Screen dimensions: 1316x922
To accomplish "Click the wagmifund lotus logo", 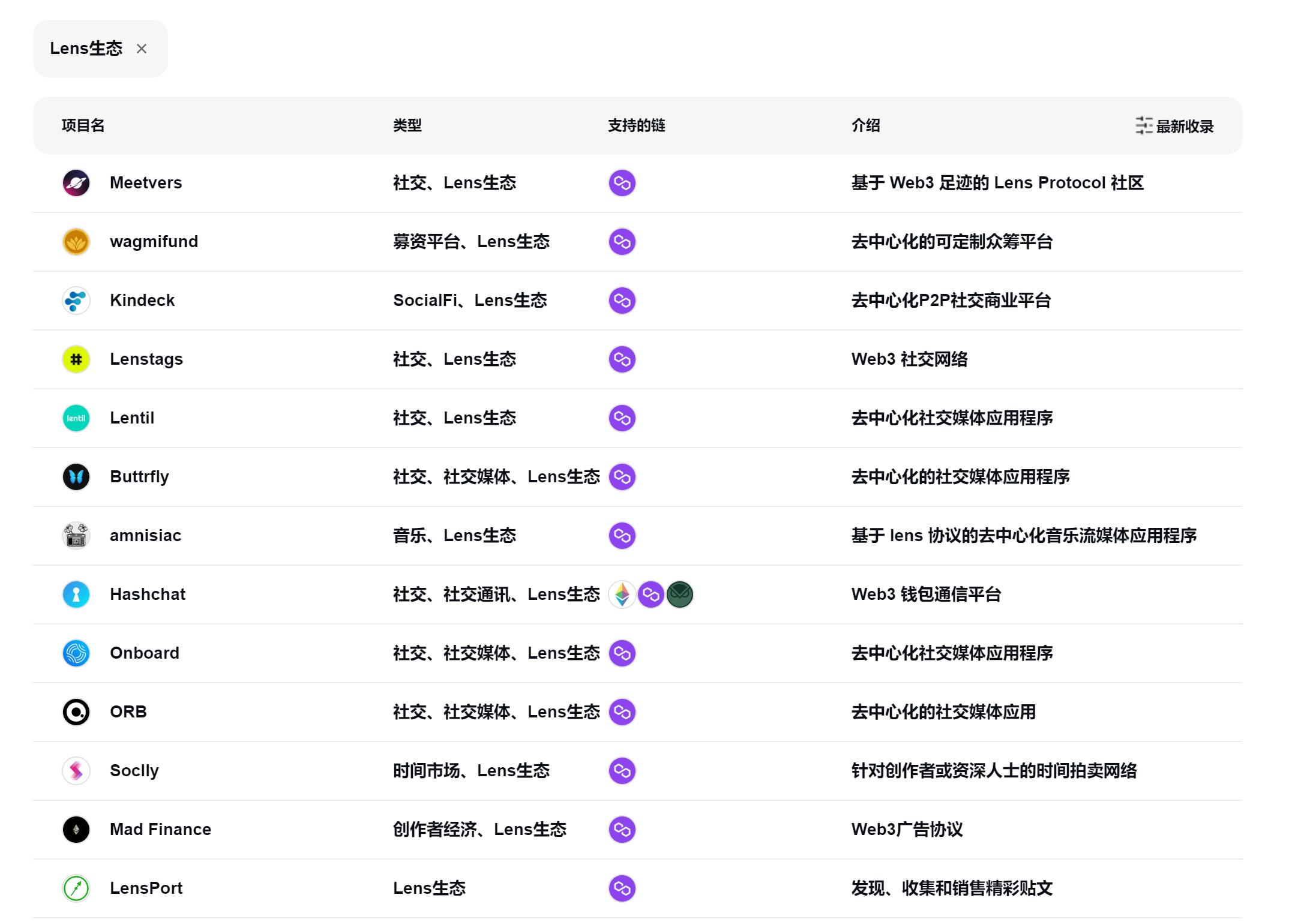I will point(76,242).
